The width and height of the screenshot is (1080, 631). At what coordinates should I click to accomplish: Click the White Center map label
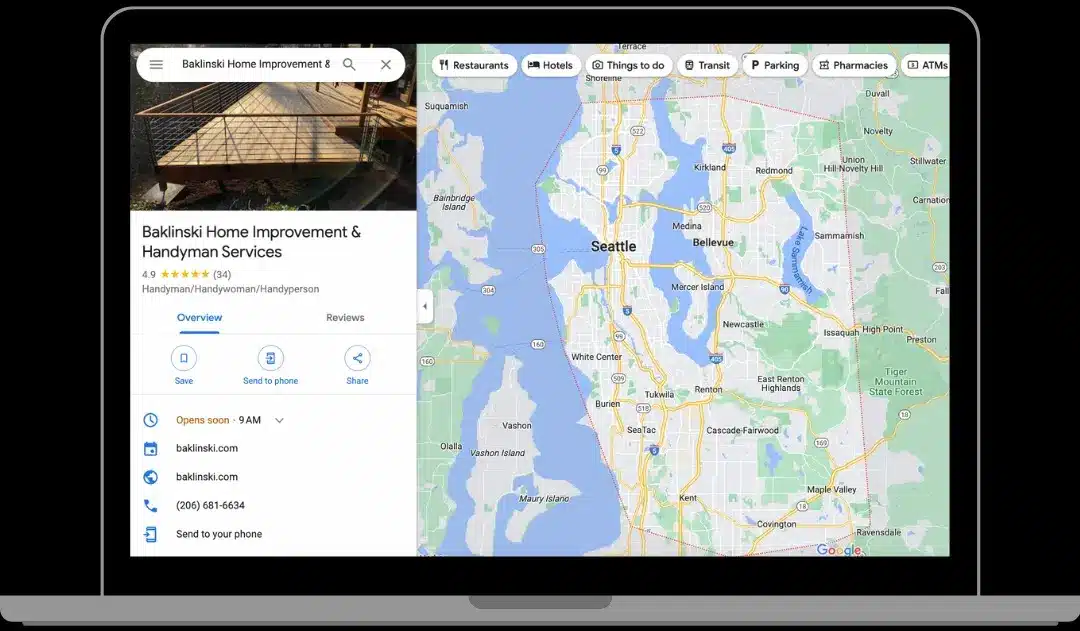(x=596, y=357)
